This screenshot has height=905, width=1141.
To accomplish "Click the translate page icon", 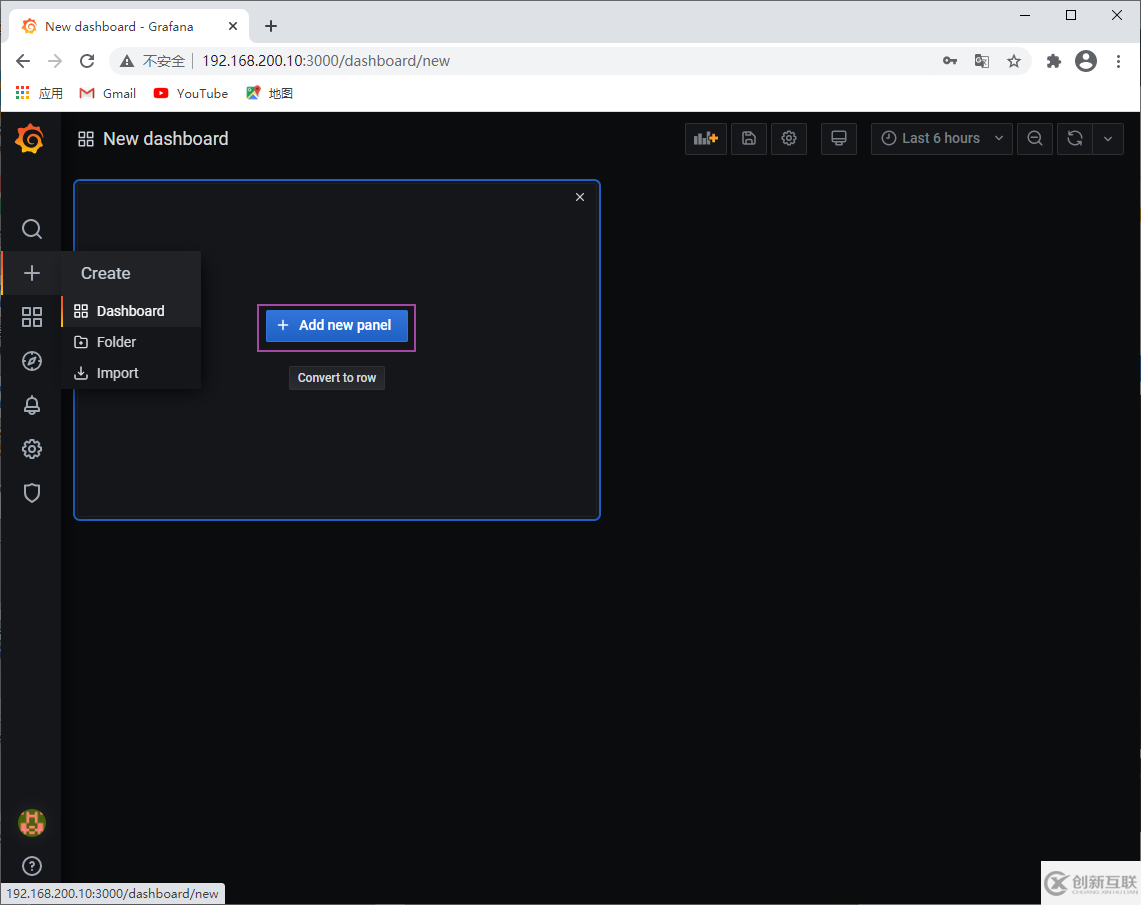I will [982, 61].
